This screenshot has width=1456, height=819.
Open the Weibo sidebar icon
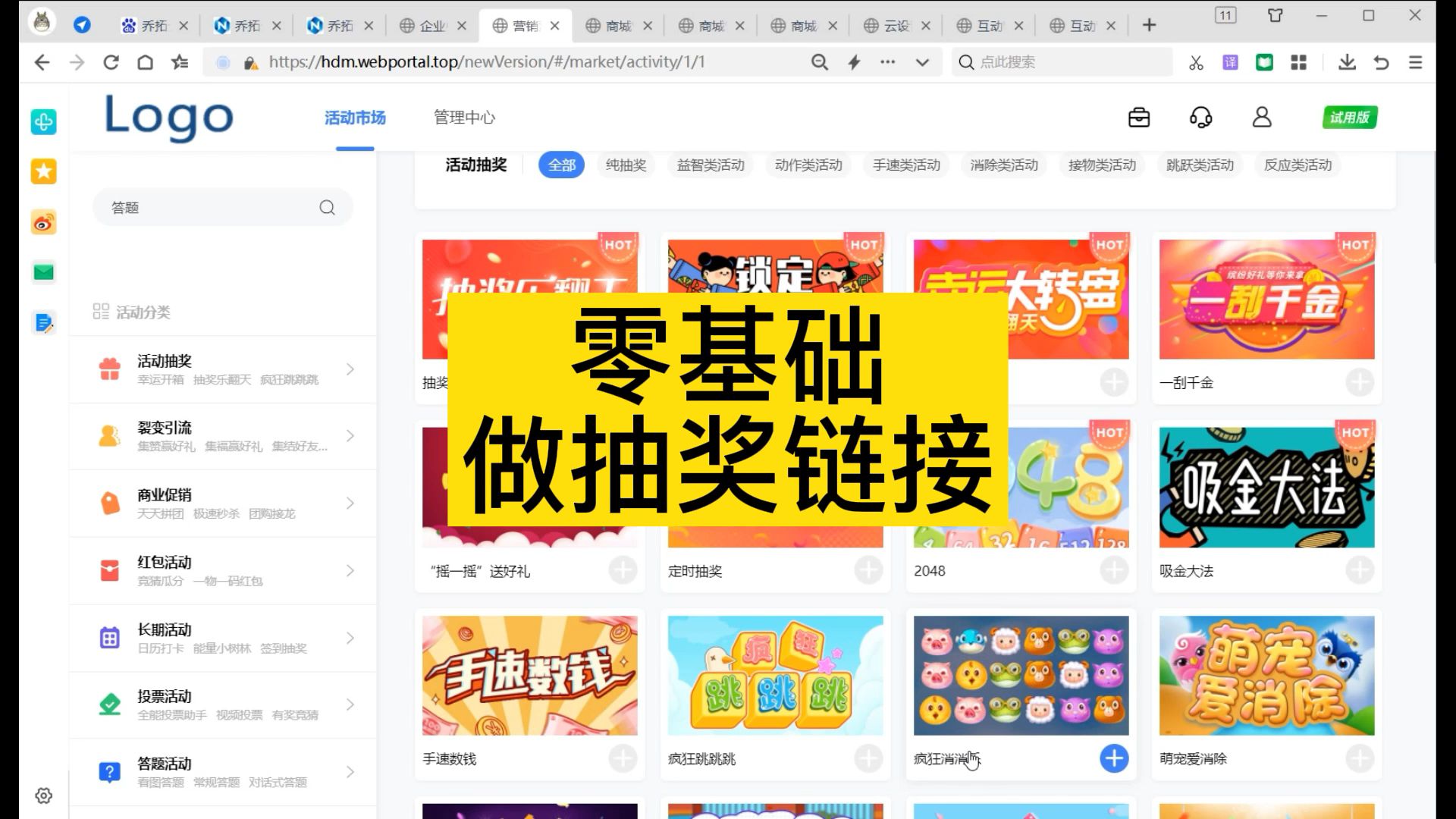pos(43,222)
